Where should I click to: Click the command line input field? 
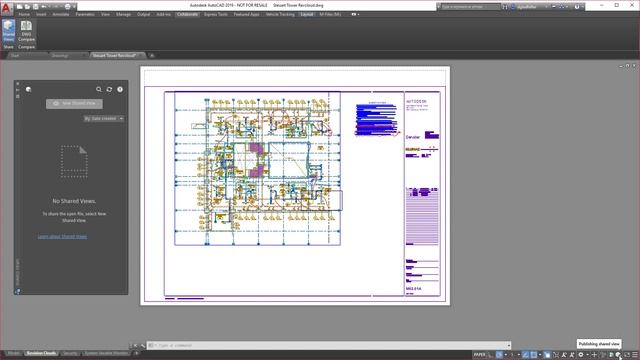[x=329, y=345]
